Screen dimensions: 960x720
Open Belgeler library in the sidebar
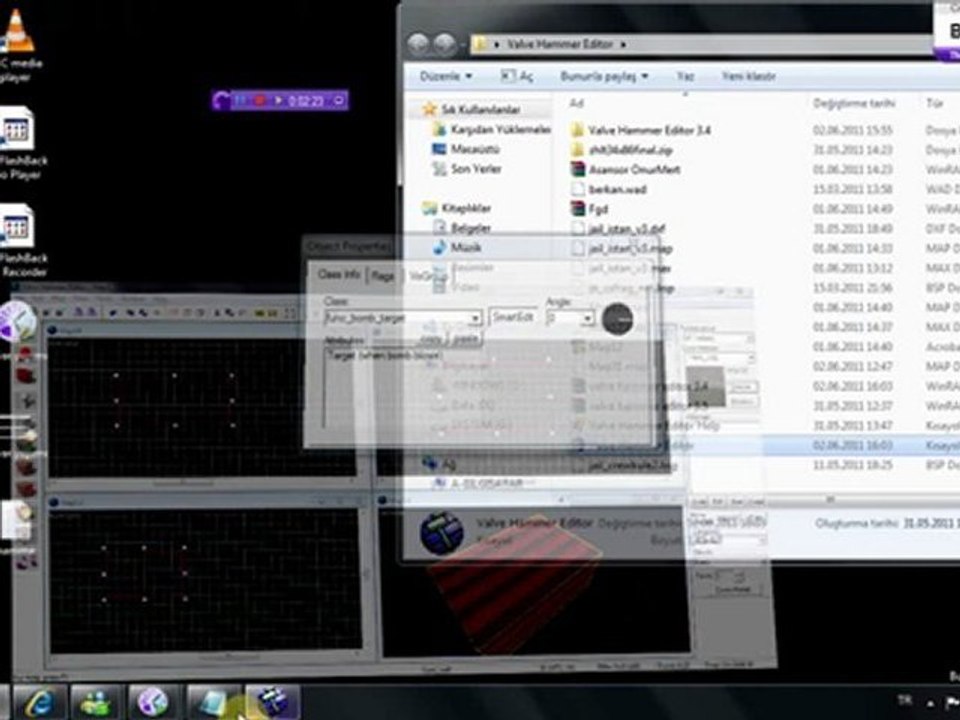coord(462,228)
